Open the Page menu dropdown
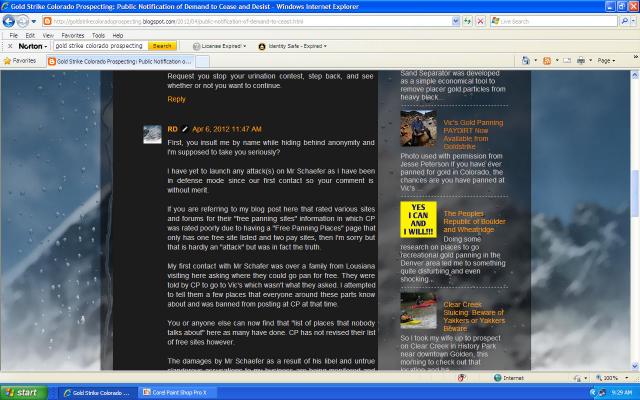This screenshot has width=640, height=400. tap(606, 61)
